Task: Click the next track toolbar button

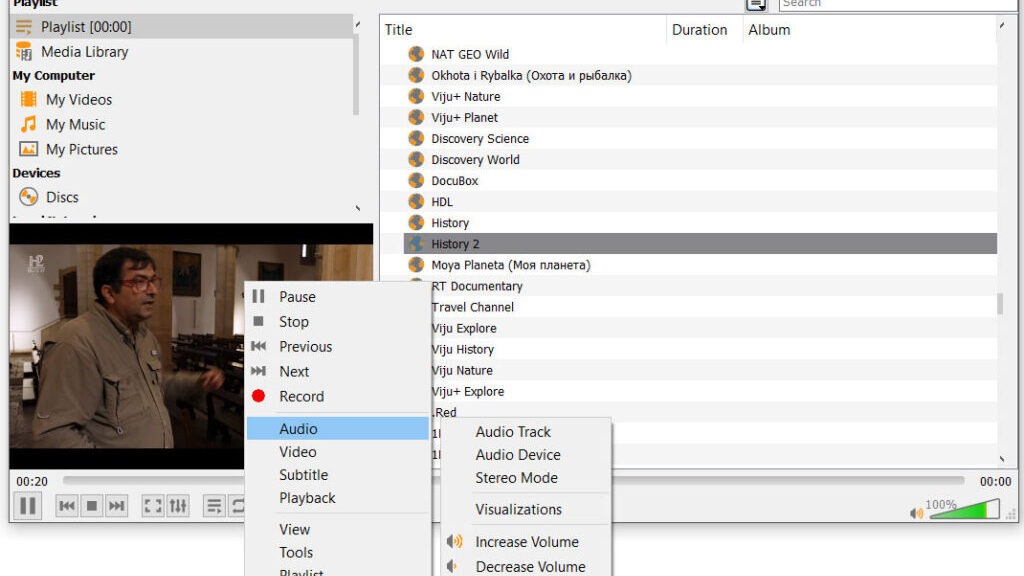Action: (x=116, y=505)
